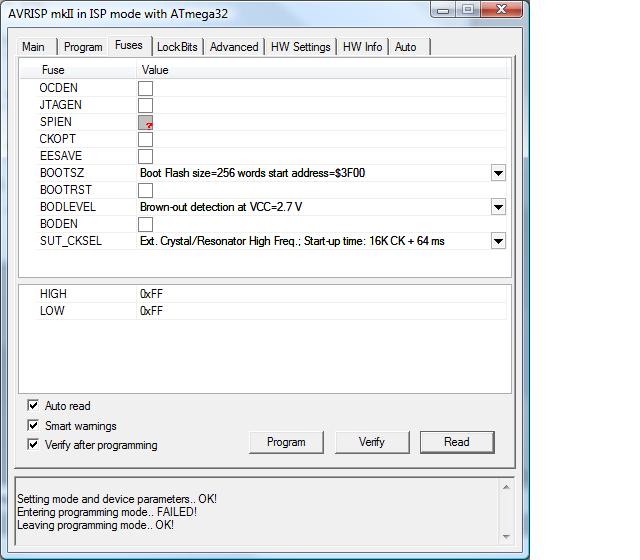This screenshot has height=560, width=640.
Task: Select the Fuses tab
Action: click(x=129, y=45)
